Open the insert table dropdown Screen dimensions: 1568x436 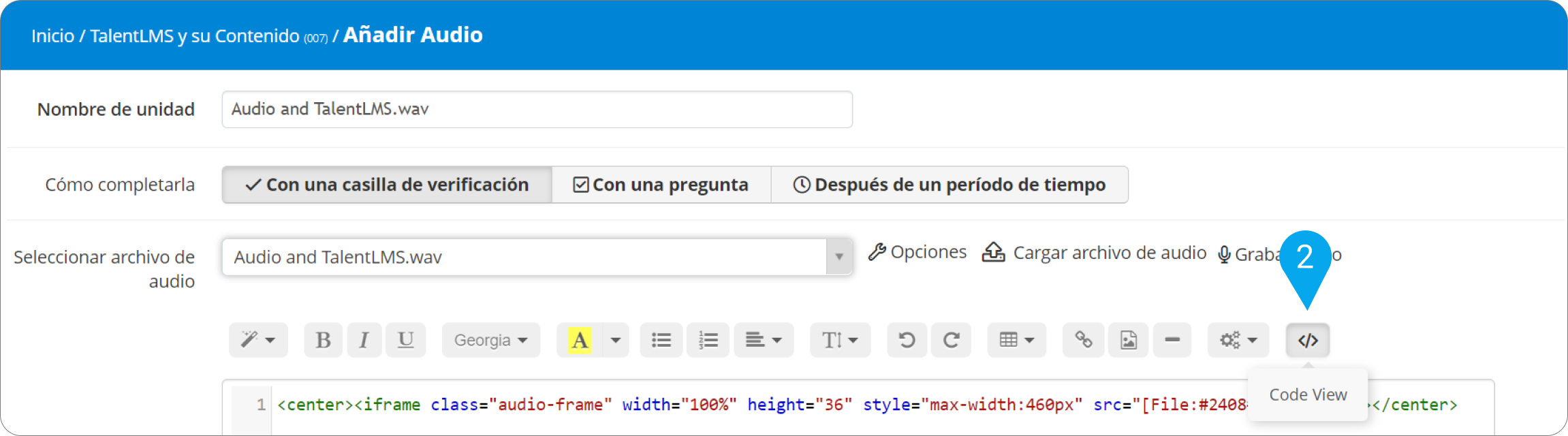click(x=1017, y=340)
